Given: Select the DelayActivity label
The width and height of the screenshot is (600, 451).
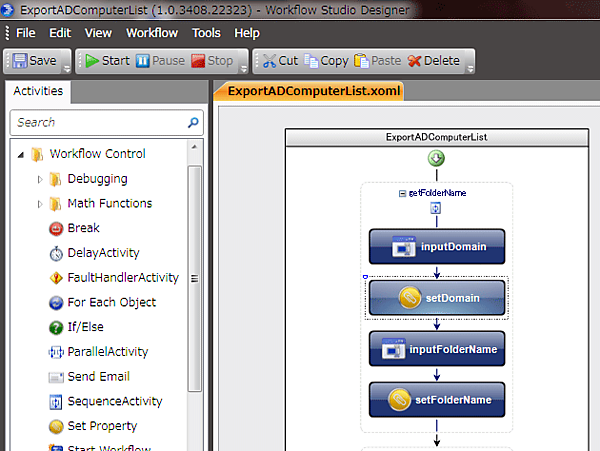Looking at the screenshot, I should pos(103,253).
